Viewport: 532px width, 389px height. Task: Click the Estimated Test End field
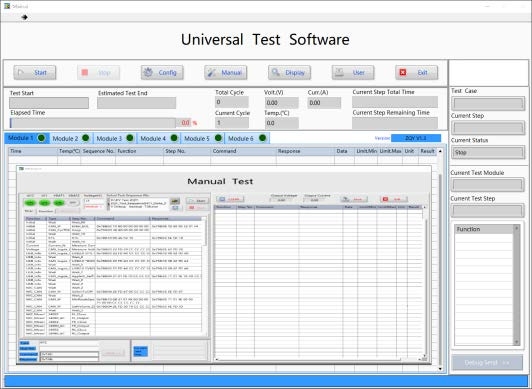pos(136,103)
